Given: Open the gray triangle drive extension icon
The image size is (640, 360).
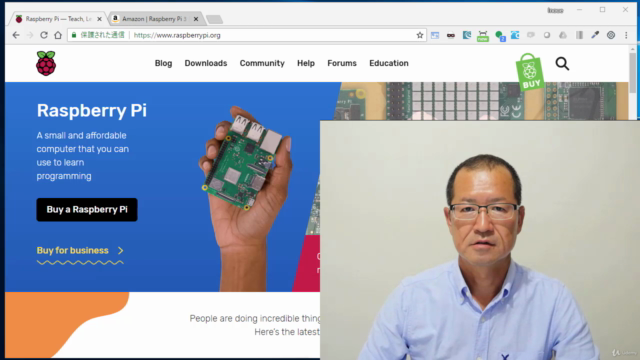Looking at the screenshot, I should pos(563,35).
